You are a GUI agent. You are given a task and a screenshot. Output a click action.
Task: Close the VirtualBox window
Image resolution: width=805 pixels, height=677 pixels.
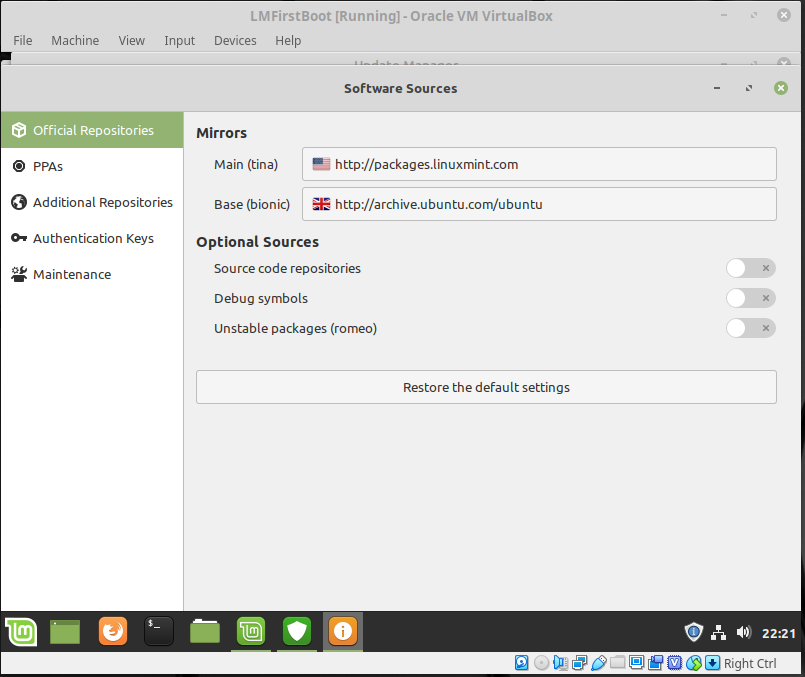[x=783, y=15]
